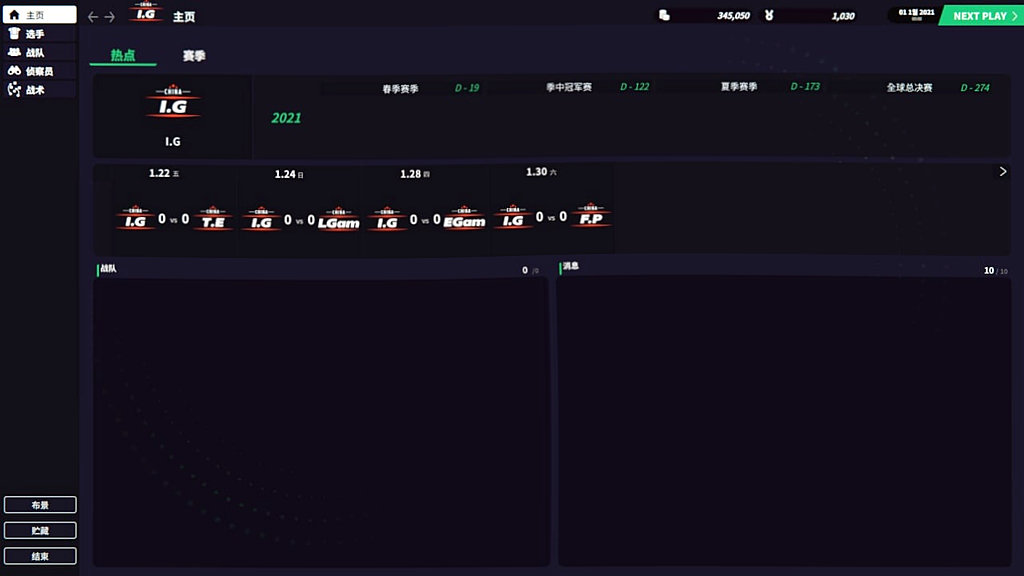Viewport: 1024px width, 576px height.
Task: Click the 春季赛季 label
Action: point(400,89)
